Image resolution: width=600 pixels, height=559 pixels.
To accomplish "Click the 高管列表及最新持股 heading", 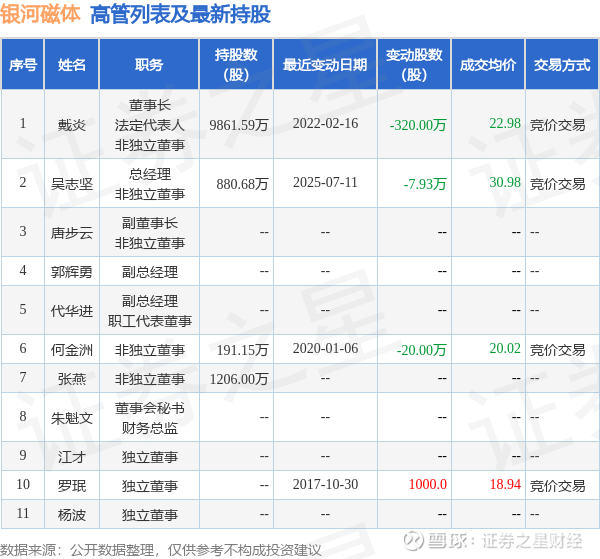I will click(x=180, y=15).
